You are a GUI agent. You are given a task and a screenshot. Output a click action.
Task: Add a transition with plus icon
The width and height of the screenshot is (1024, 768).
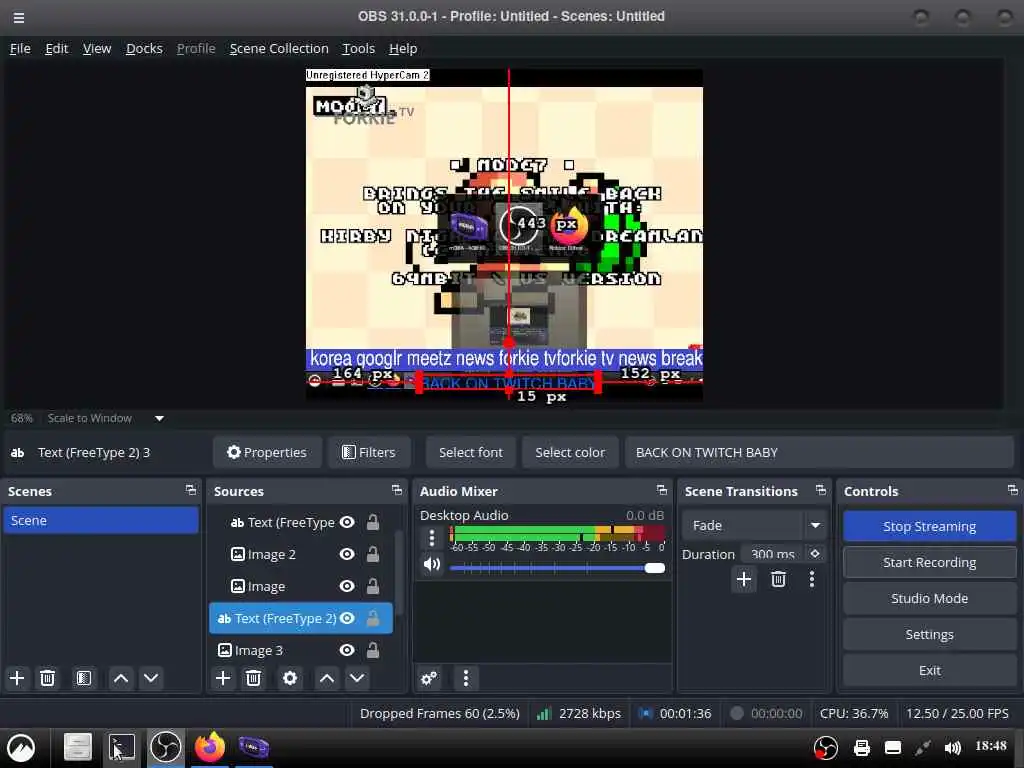[744, 579]
